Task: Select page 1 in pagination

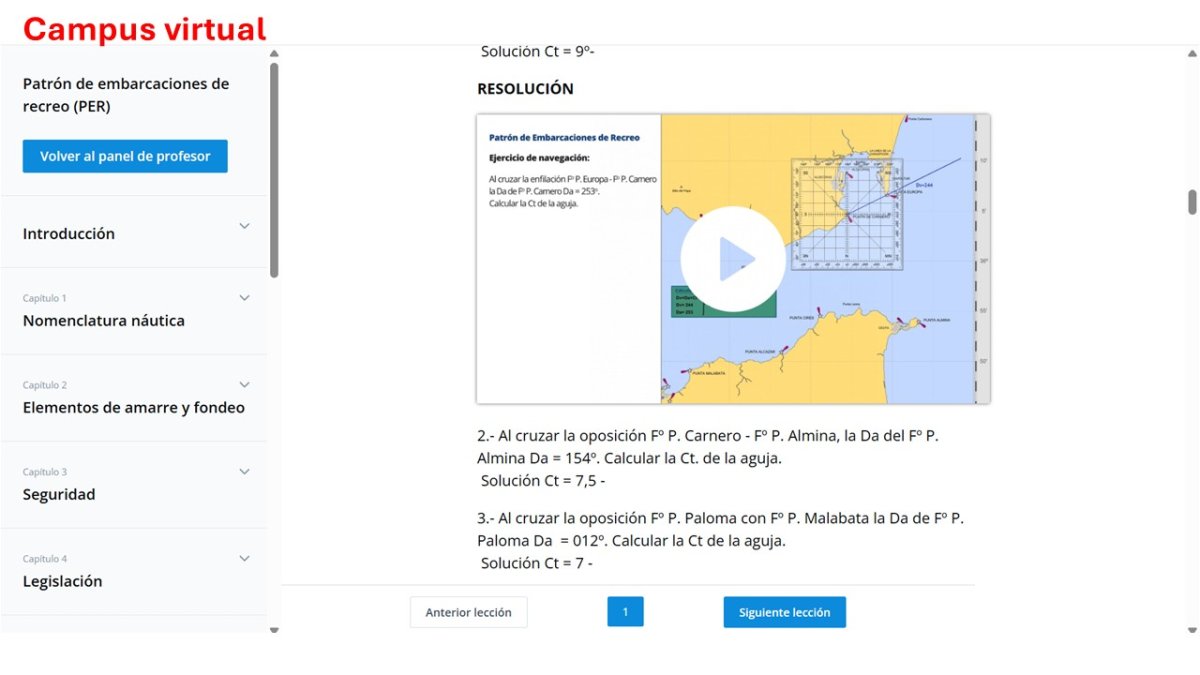Action: click(x=625, y=612)
